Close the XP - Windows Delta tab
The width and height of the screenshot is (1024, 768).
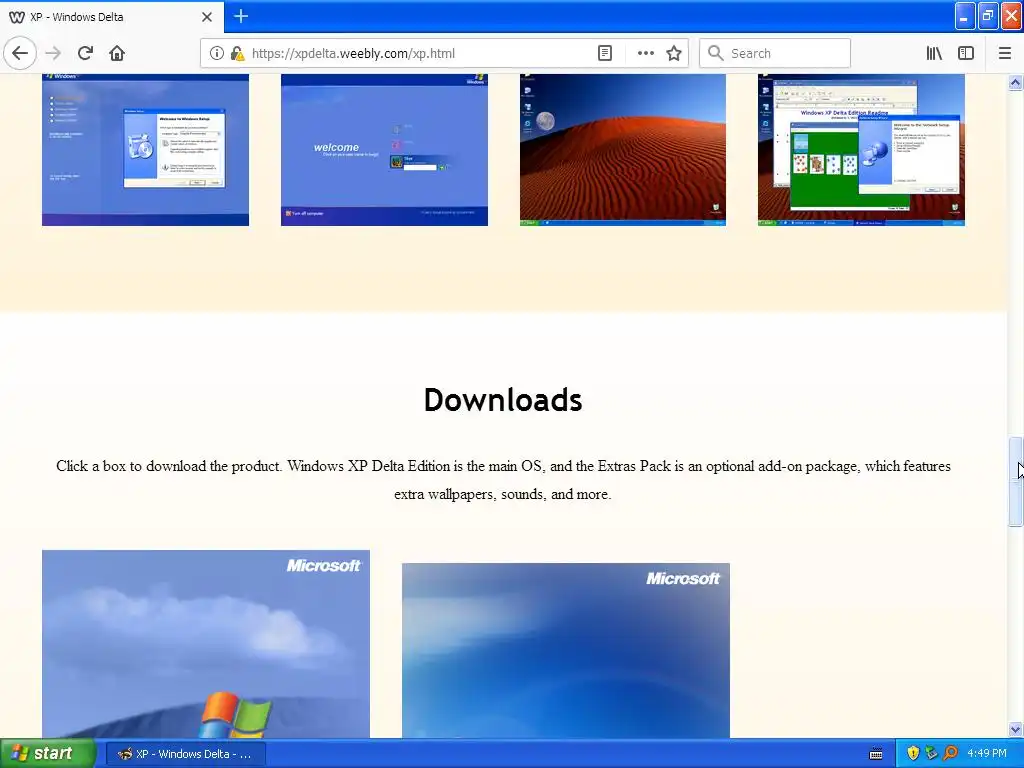click(x=207, y=17)
